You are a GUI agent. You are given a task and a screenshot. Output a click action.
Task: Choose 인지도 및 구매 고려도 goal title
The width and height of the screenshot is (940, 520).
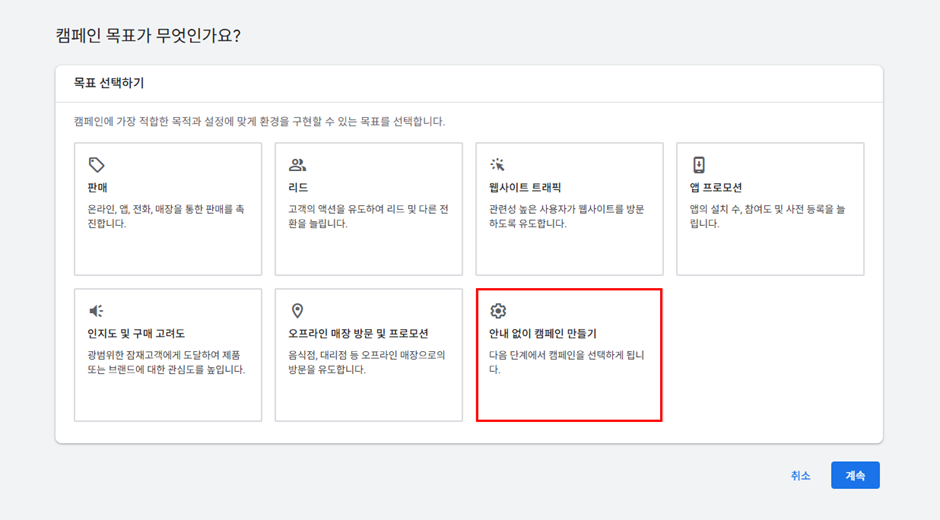[x=136, y=333]
